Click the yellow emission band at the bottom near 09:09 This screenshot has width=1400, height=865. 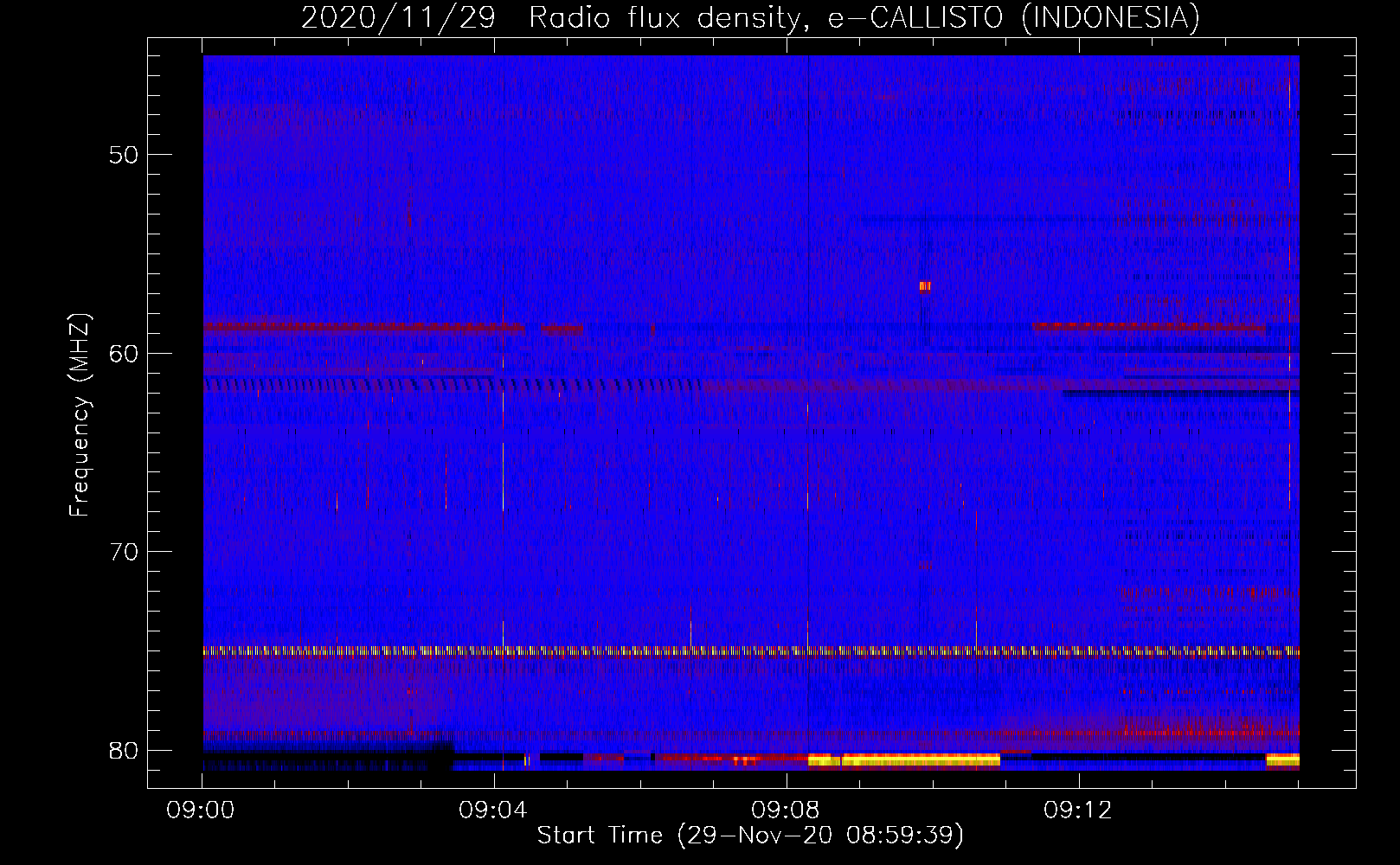tap(904, 760)
